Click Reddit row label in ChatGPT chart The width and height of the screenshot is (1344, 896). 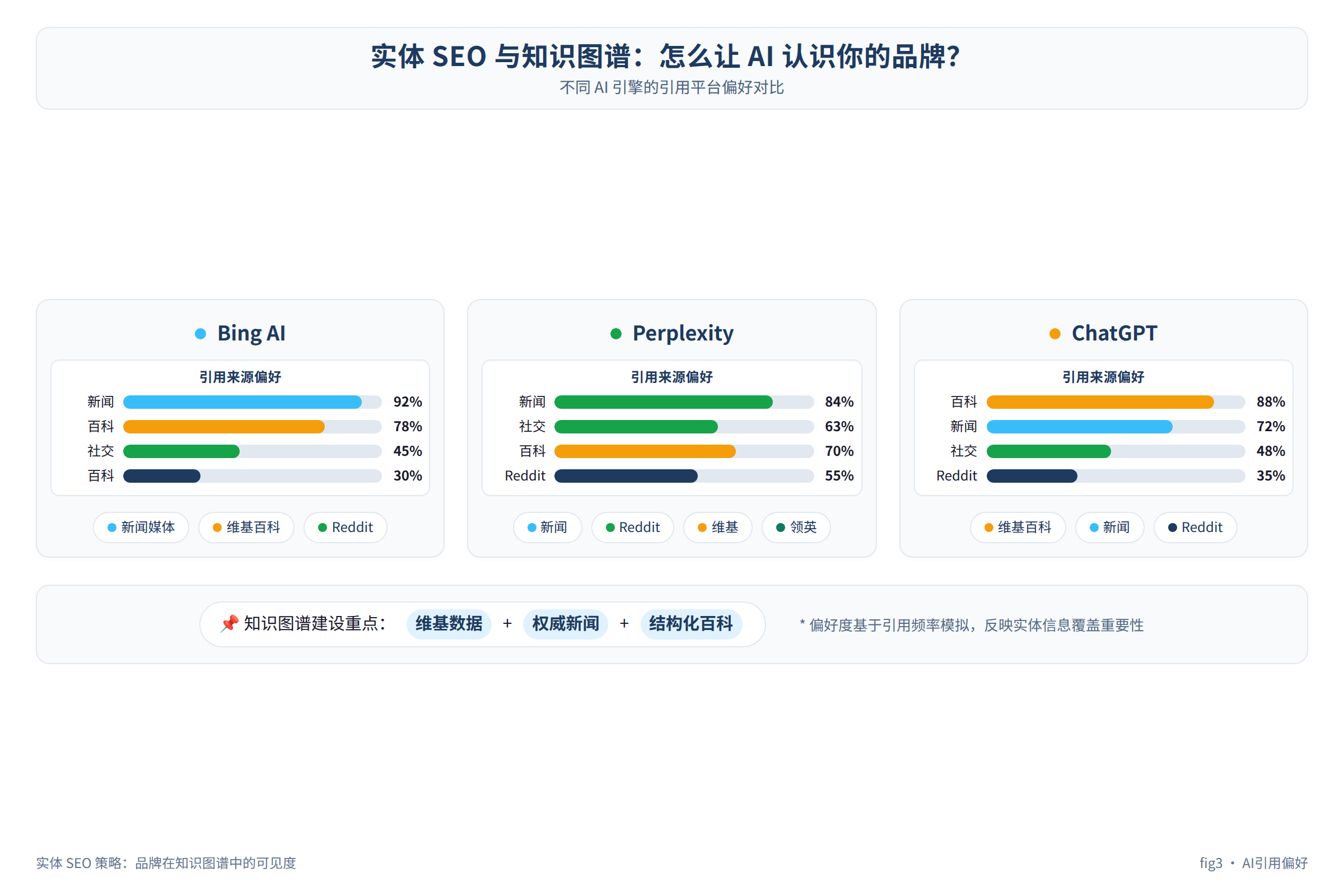click(957, 476)
